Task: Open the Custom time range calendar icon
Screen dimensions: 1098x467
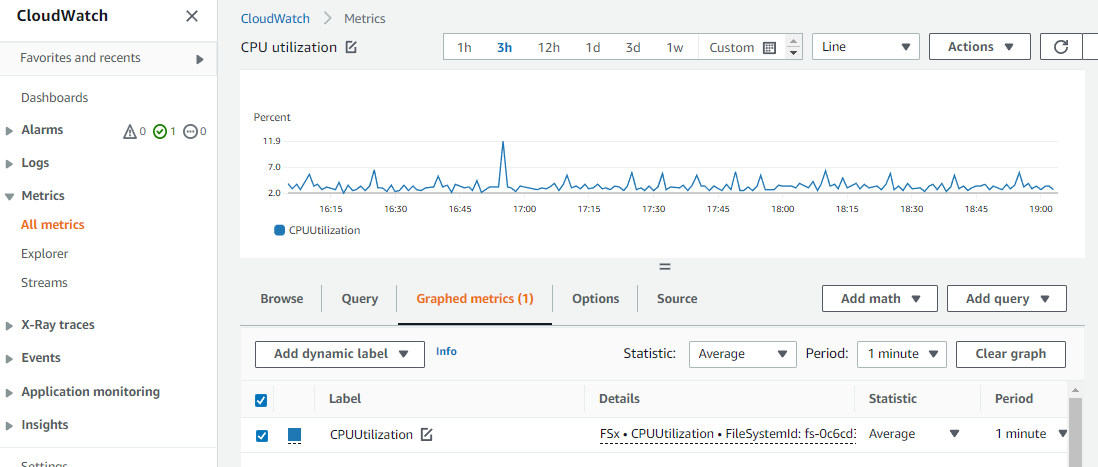Action: pos(769,47)
